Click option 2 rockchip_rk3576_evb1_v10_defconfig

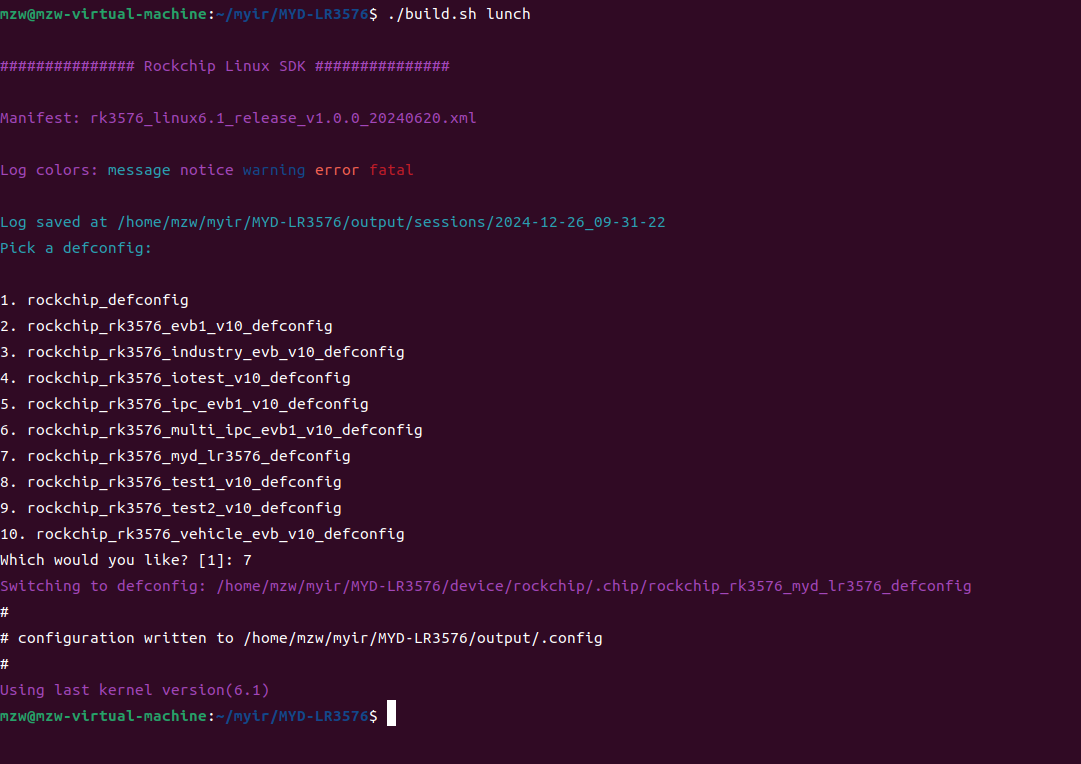[166, 326]
